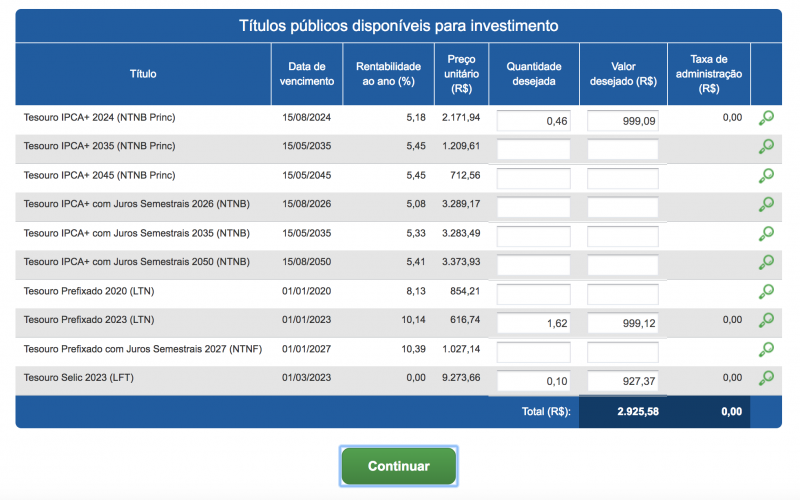Screen dimensions: 800x500
Task: Click the 'Rentabilidade ao ano (%)' column header
Action: tap(388, 74)
